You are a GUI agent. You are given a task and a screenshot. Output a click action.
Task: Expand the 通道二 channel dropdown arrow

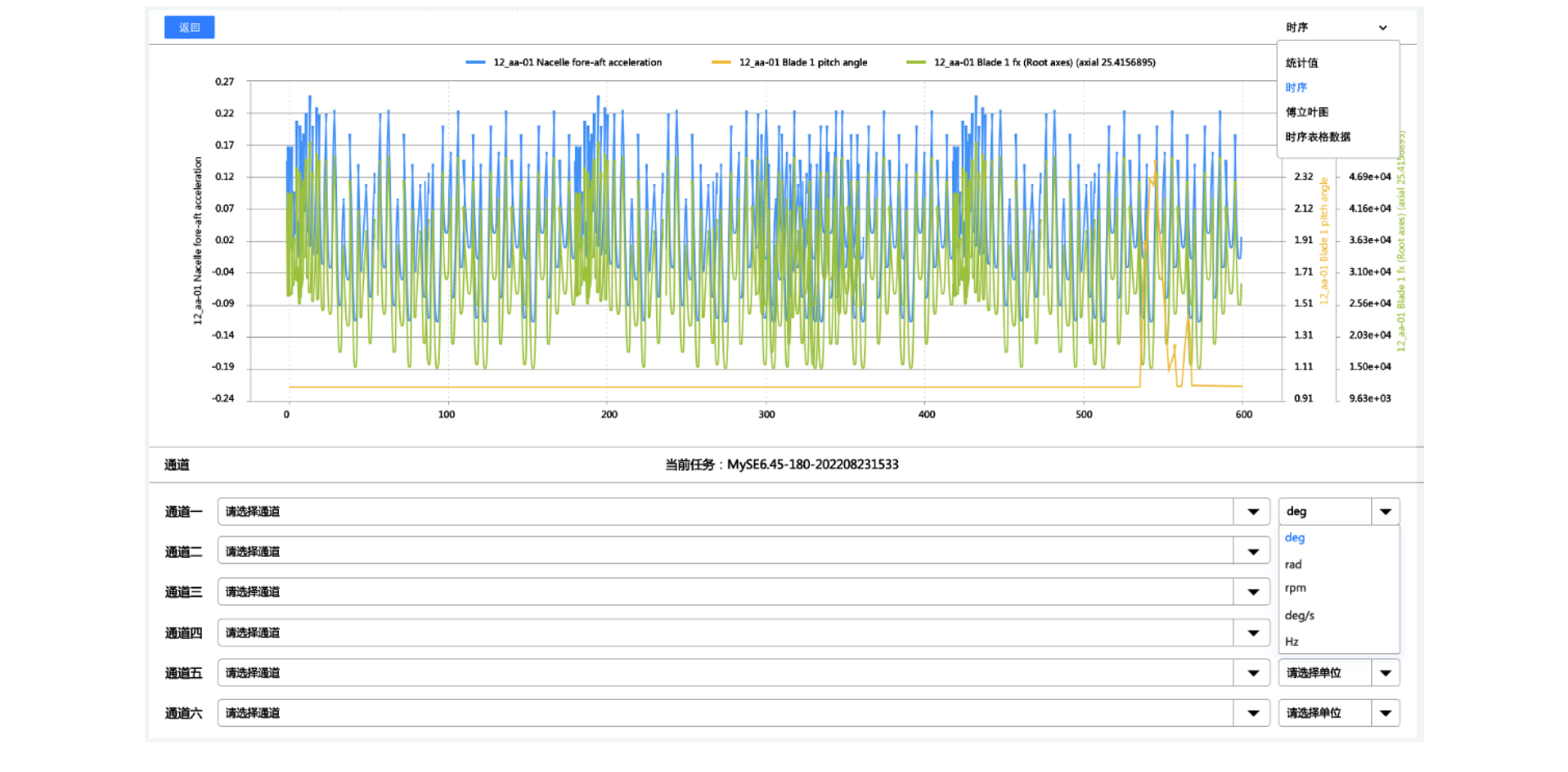[1252, 552]
